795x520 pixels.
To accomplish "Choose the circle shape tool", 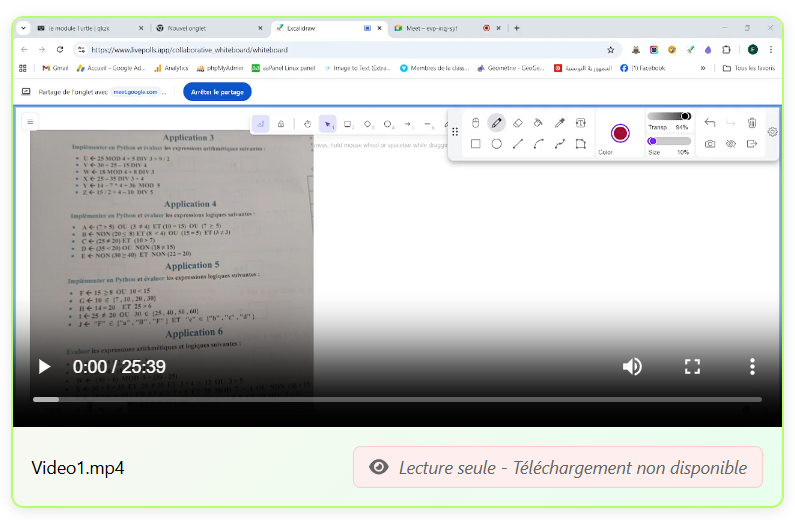I will [x=496, y=144].
